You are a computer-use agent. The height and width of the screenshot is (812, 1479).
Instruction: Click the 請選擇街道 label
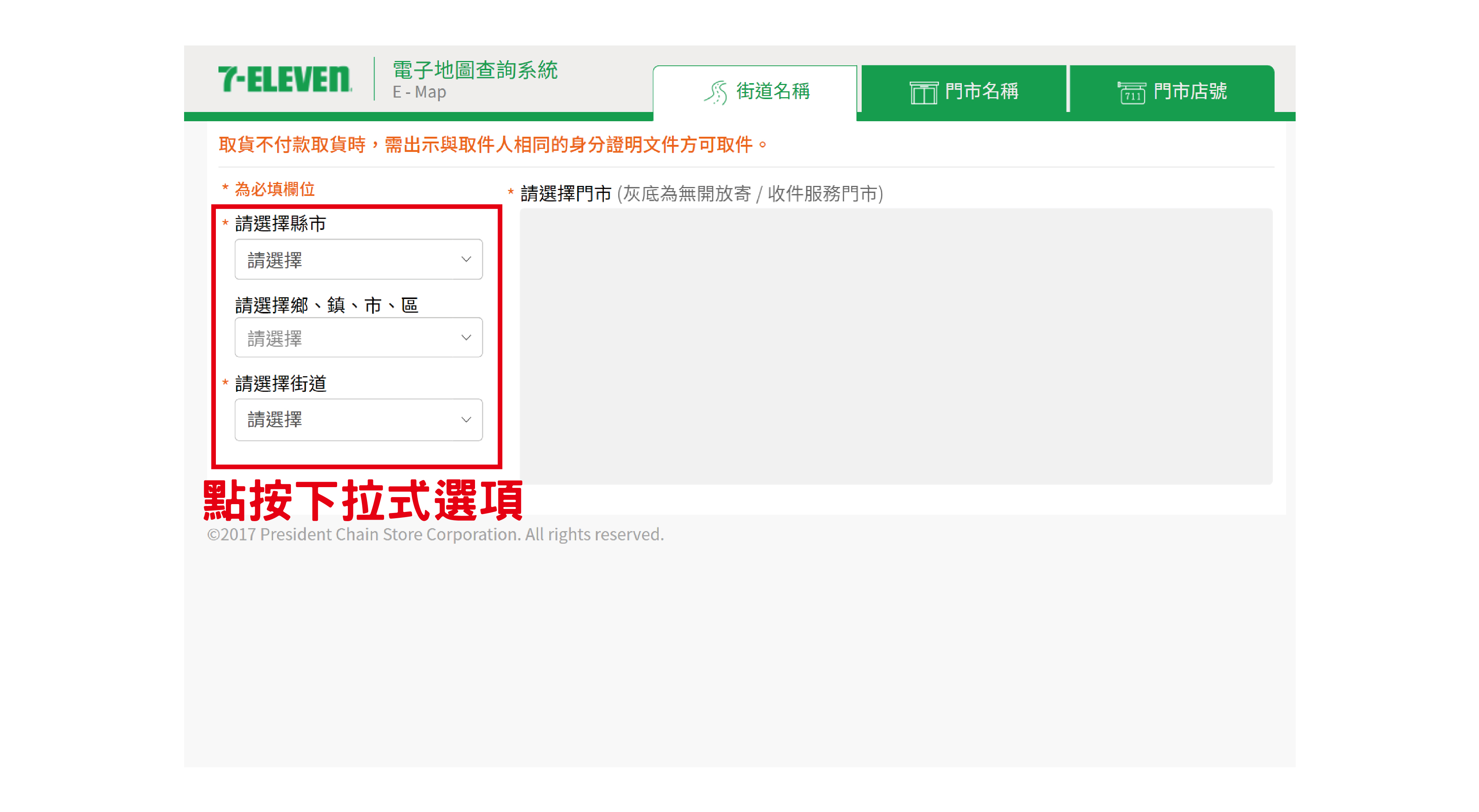[x=280, y=383]
